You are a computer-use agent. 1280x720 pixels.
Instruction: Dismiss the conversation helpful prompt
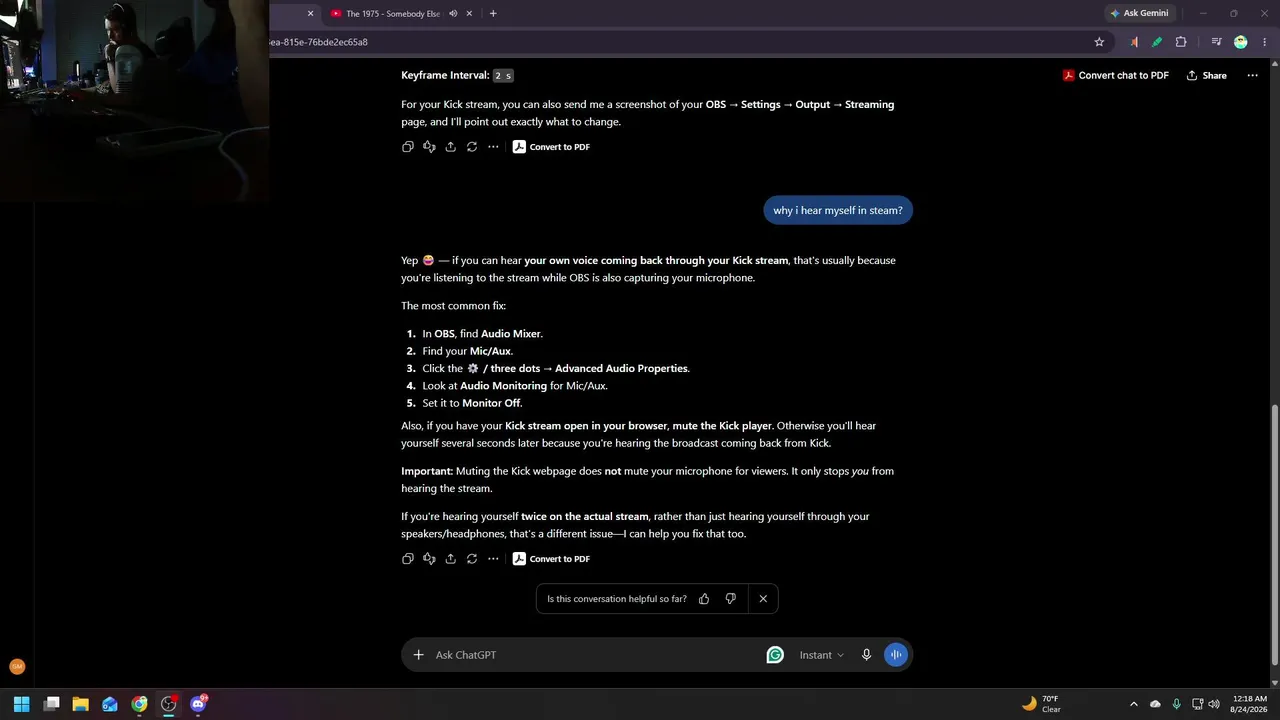pyautogui.click(x=763, y=599)
